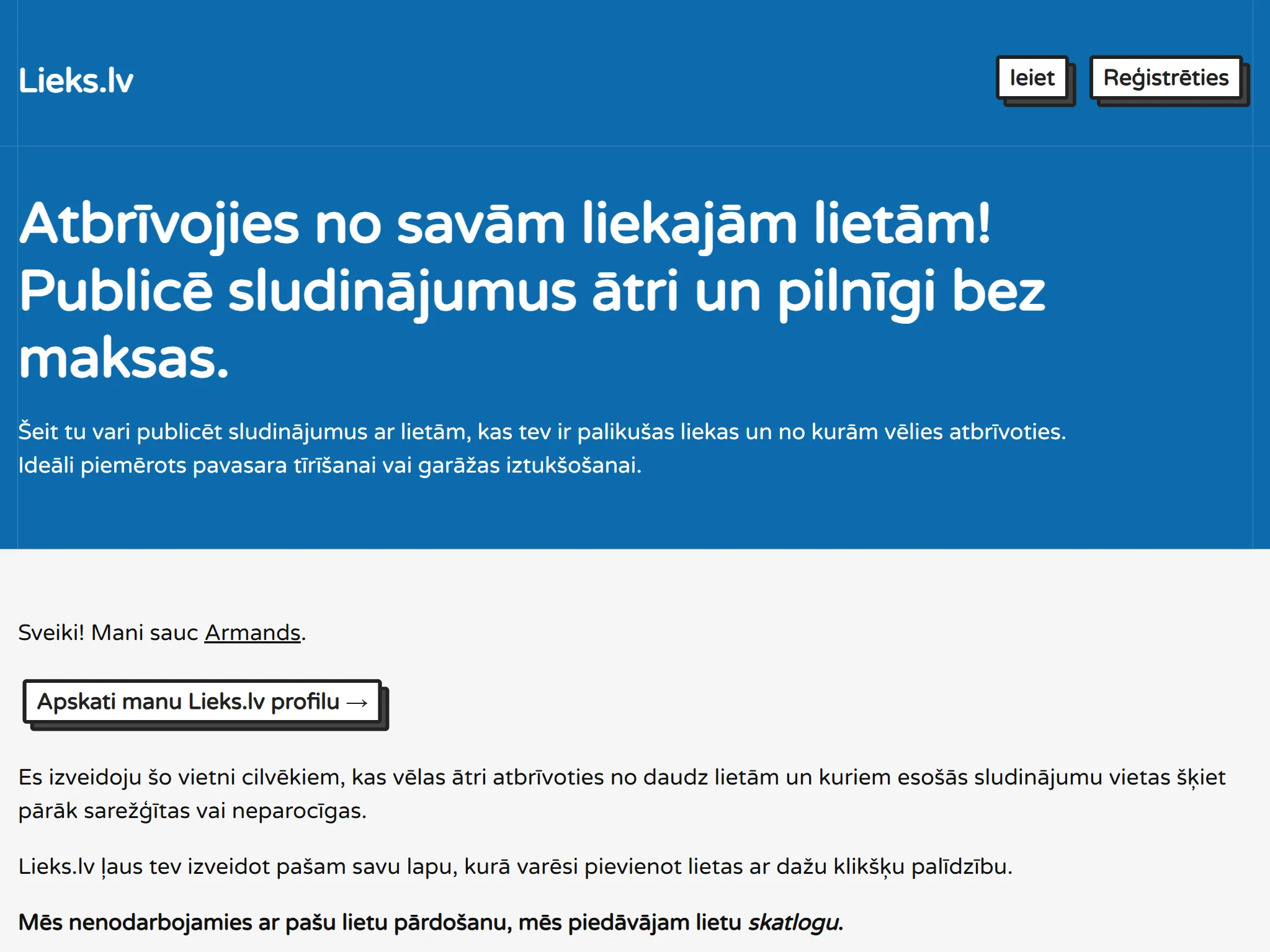This screenshot has width=1270, height=952.
Task: Click Armands in the 'Sveiki! Mani sauc' sentence
Action: 252,634
